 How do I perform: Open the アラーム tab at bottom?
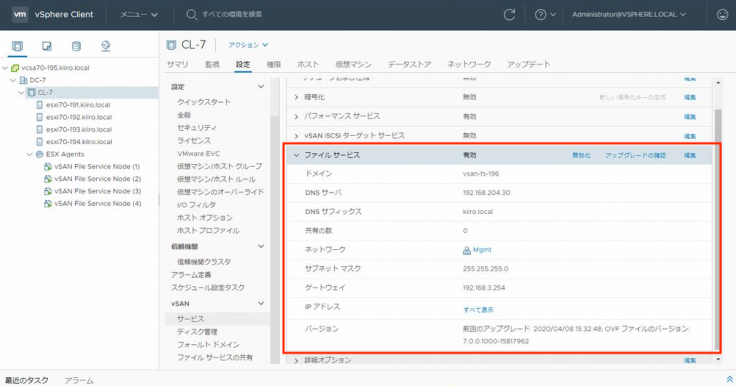click(79, 380)
